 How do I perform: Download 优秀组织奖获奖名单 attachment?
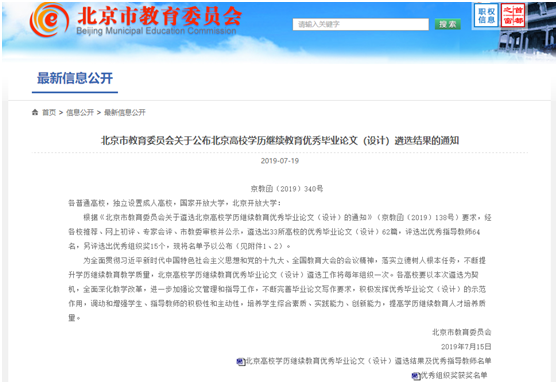click(x=454, y=375)
